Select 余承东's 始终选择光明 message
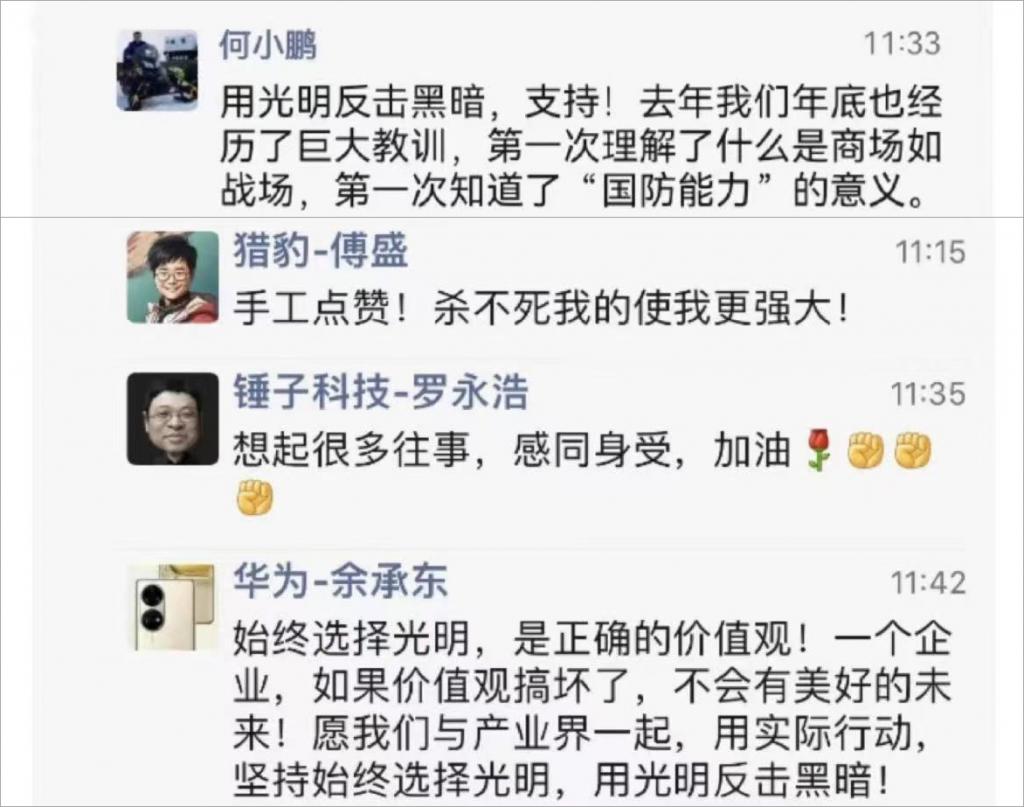The width and height of the screenshot is (1024, 807). (x=592, y=709)
